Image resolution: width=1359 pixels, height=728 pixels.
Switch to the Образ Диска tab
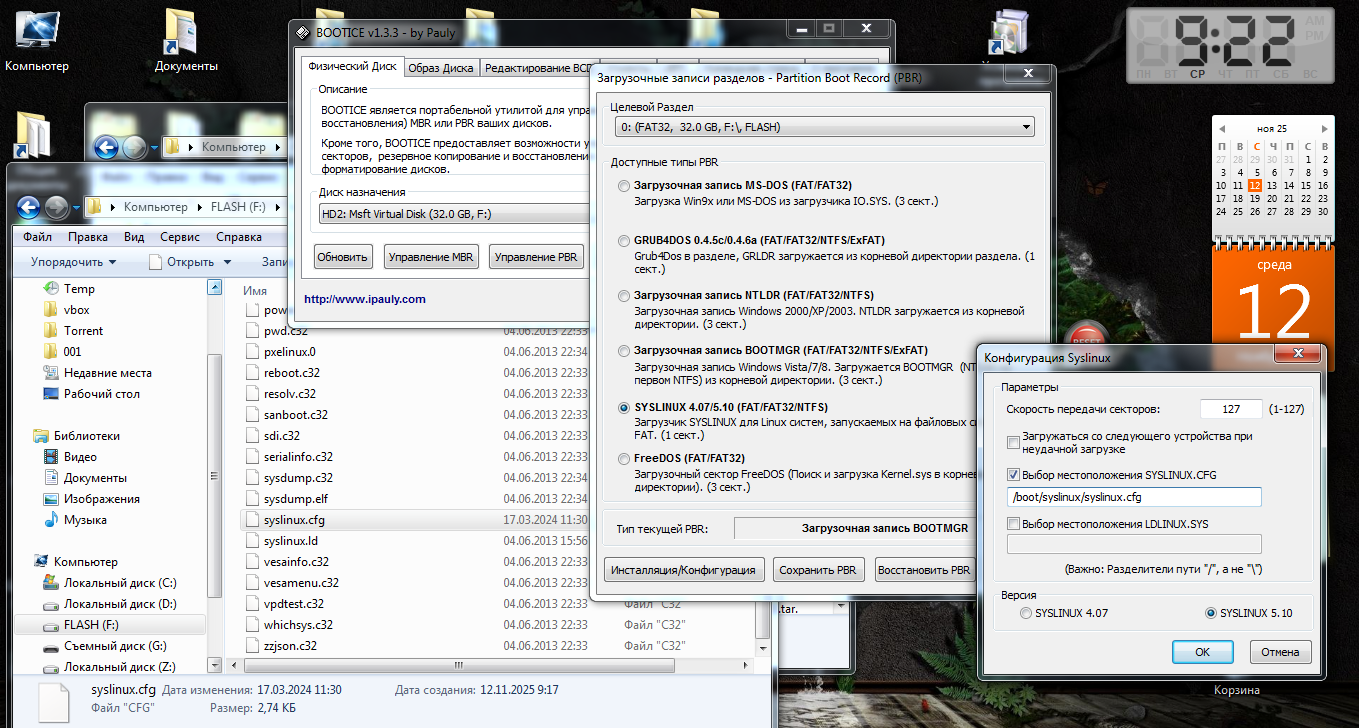[x=442, y=68]
